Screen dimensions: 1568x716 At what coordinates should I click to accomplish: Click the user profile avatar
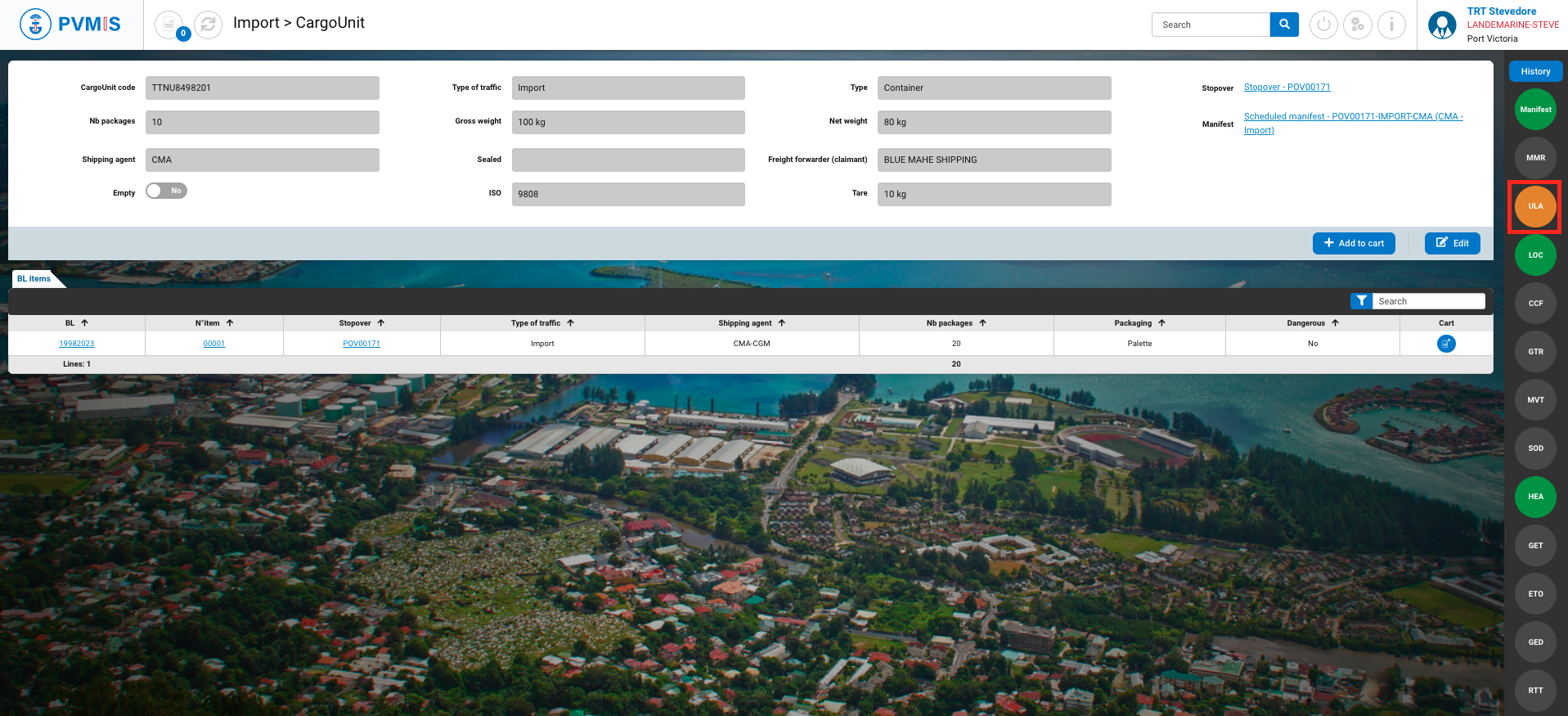[1441, 25]
